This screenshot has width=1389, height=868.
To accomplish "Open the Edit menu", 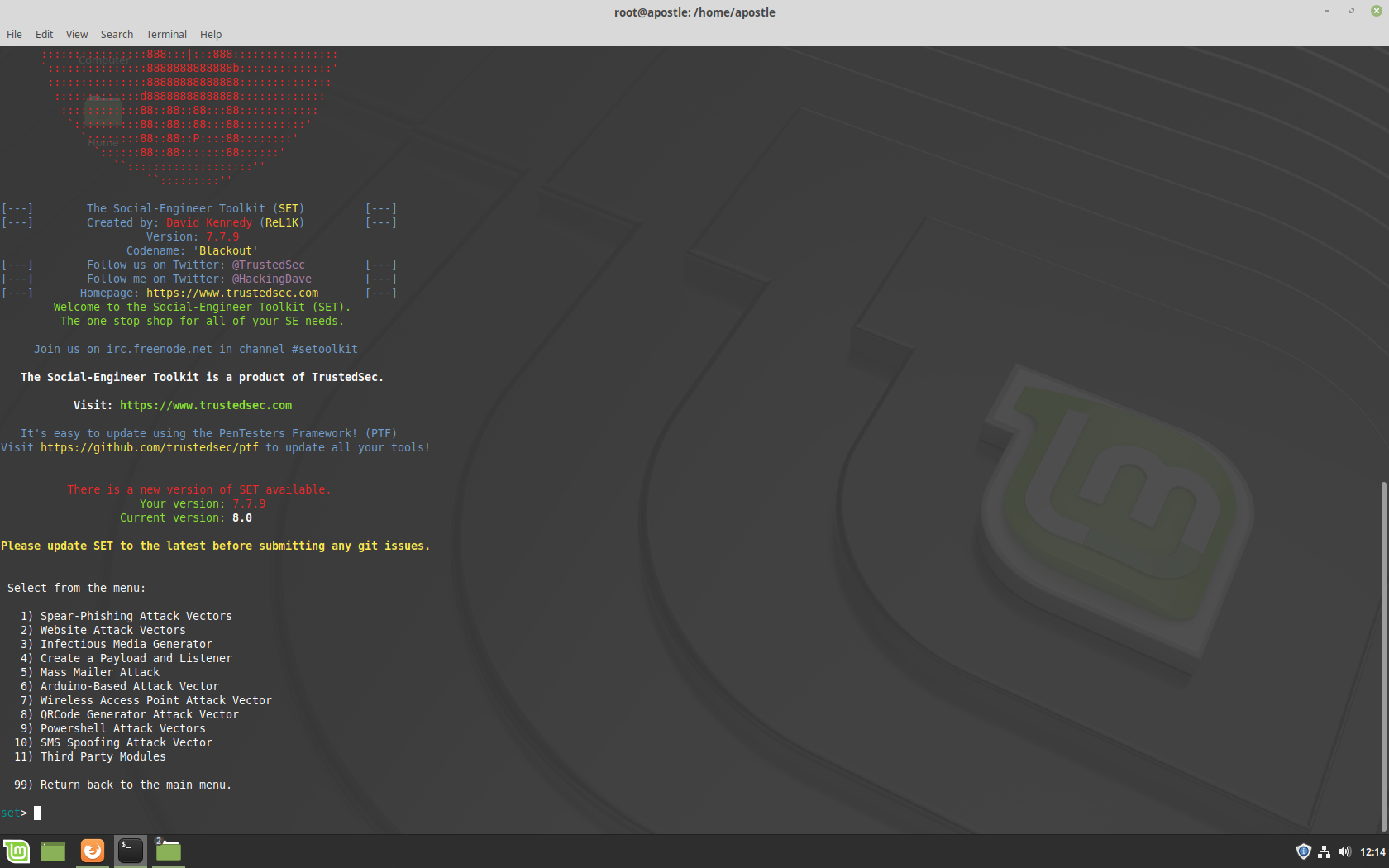I will (x=45, y=35).
